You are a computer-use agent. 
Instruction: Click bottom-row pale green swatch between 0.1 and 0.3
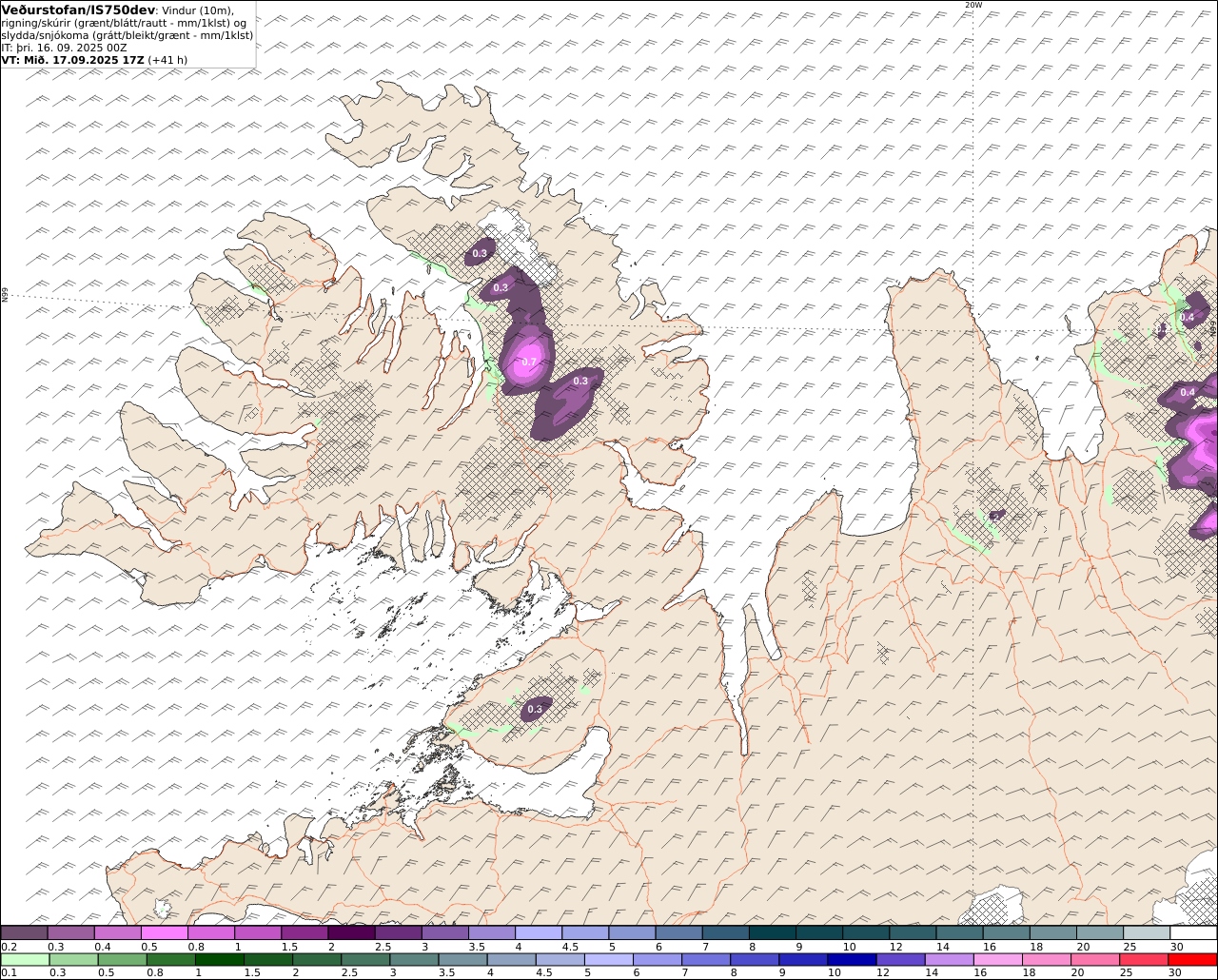pyautogui.click(x=25, y=959)
